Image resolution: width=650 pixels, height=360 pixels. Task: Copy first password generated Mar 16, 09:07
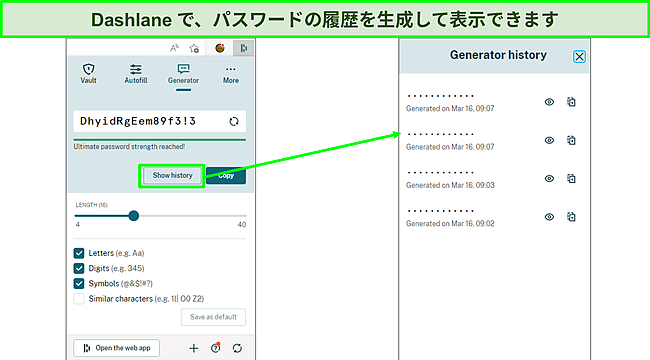tap(571, 102)
